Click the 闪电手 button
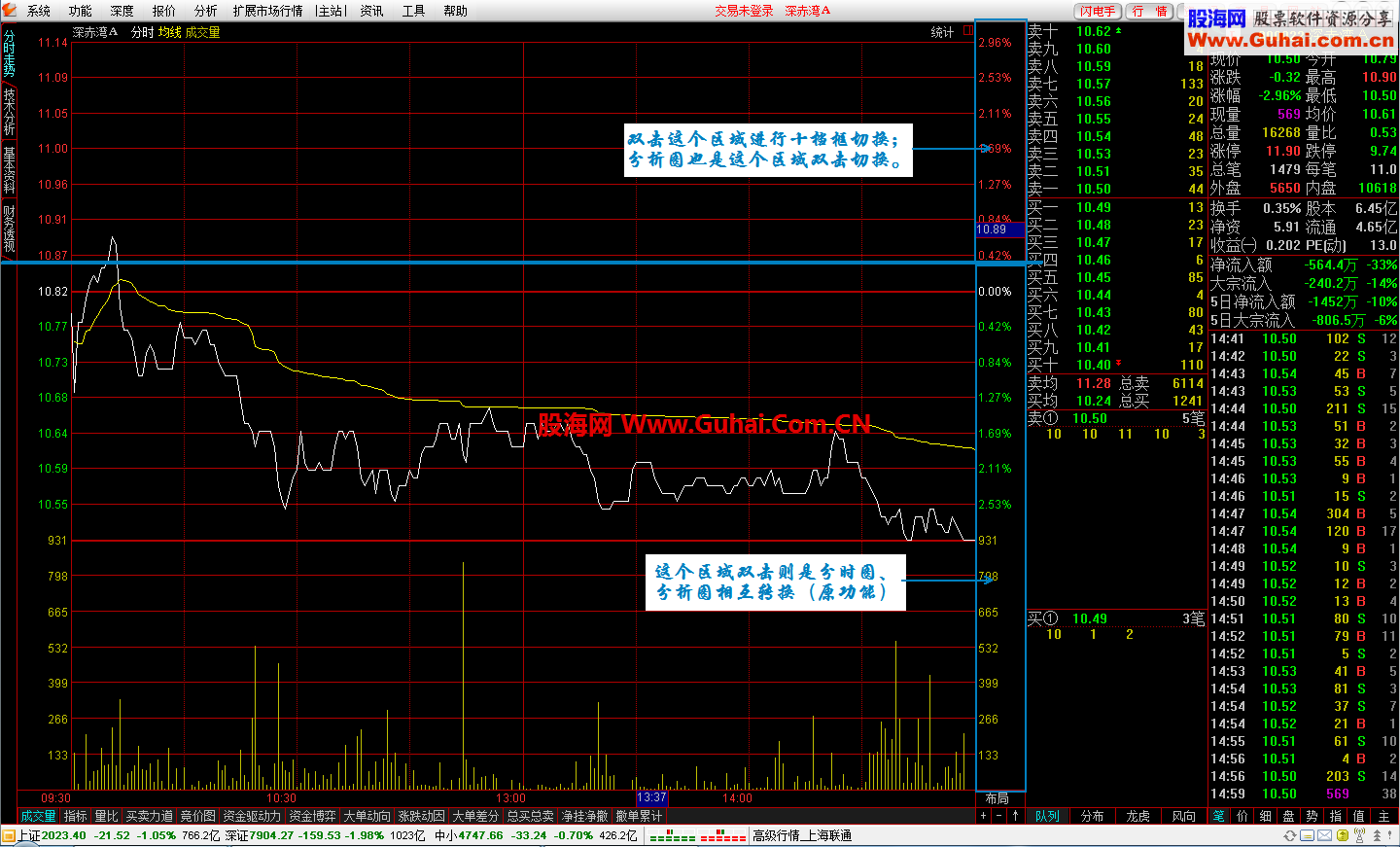This screenshot has height=847, width=1400. coord(1098,11)
